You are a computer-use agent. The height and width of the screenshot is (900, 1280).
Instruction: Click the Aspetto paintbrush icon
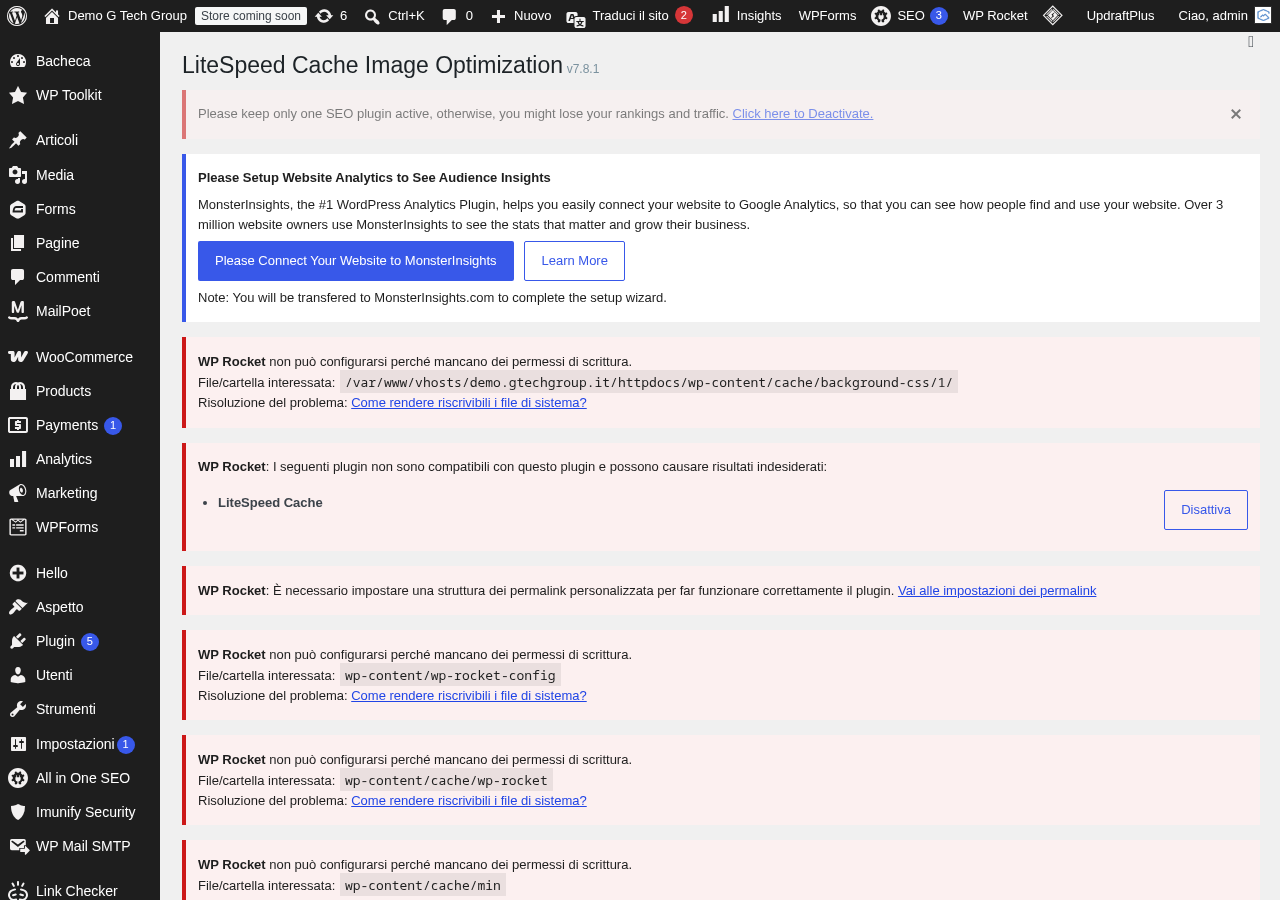coord(18,607)
